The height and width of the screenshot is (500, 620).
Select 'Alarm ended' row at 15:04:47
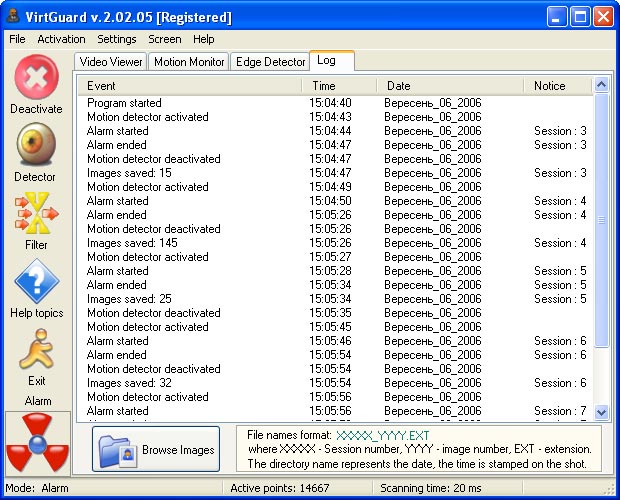click(x=335, y=145)
